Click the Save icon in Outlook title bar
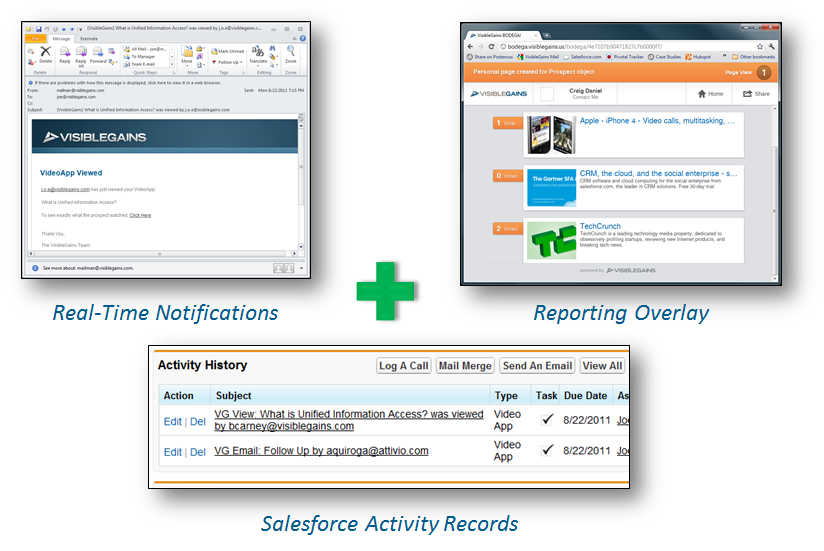The width and height of the screenshot is (824, 551). pos(38,29)
